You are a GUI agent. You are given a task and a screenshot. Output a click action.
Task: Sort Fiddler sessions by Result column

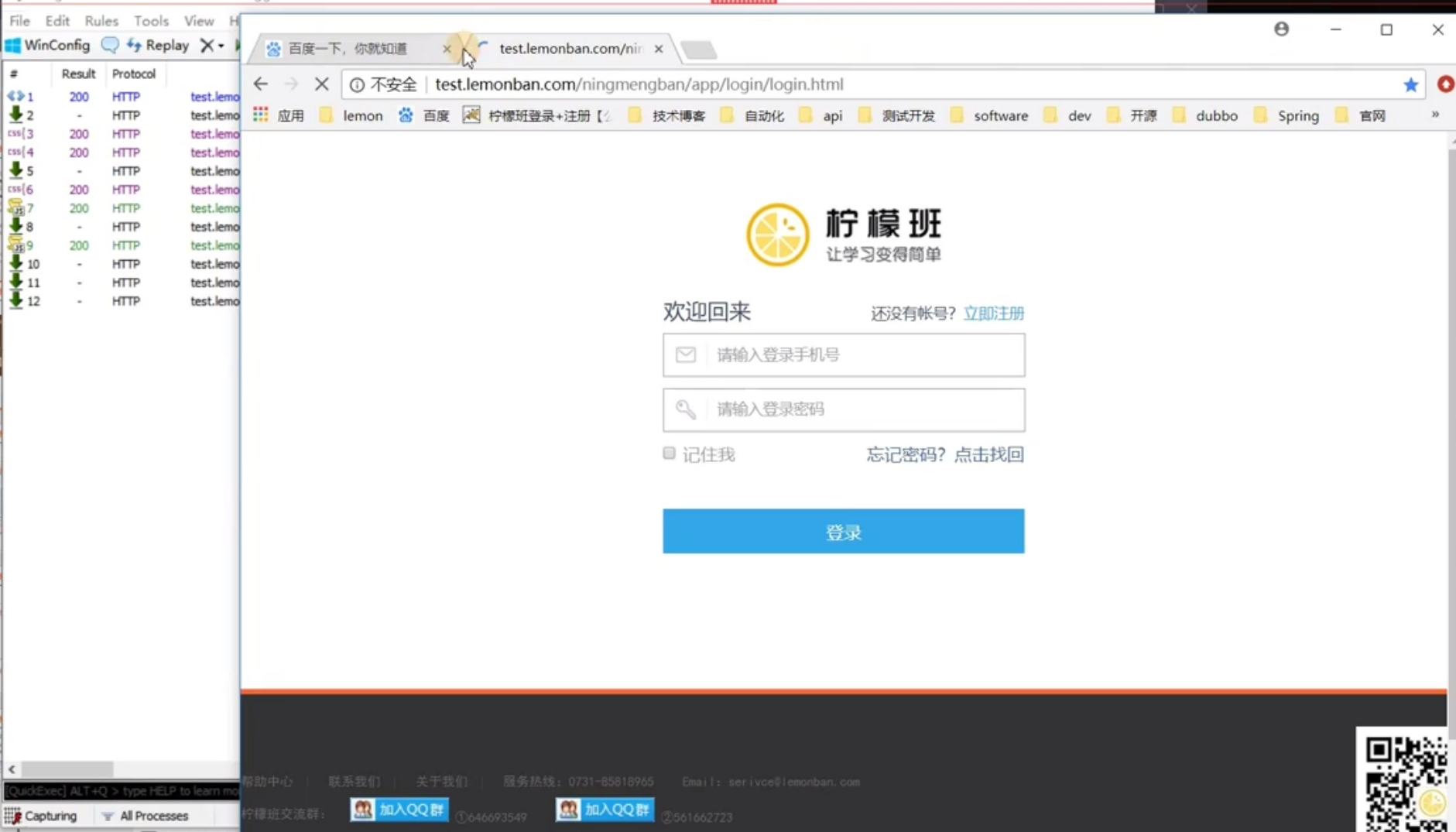(78, 74)
